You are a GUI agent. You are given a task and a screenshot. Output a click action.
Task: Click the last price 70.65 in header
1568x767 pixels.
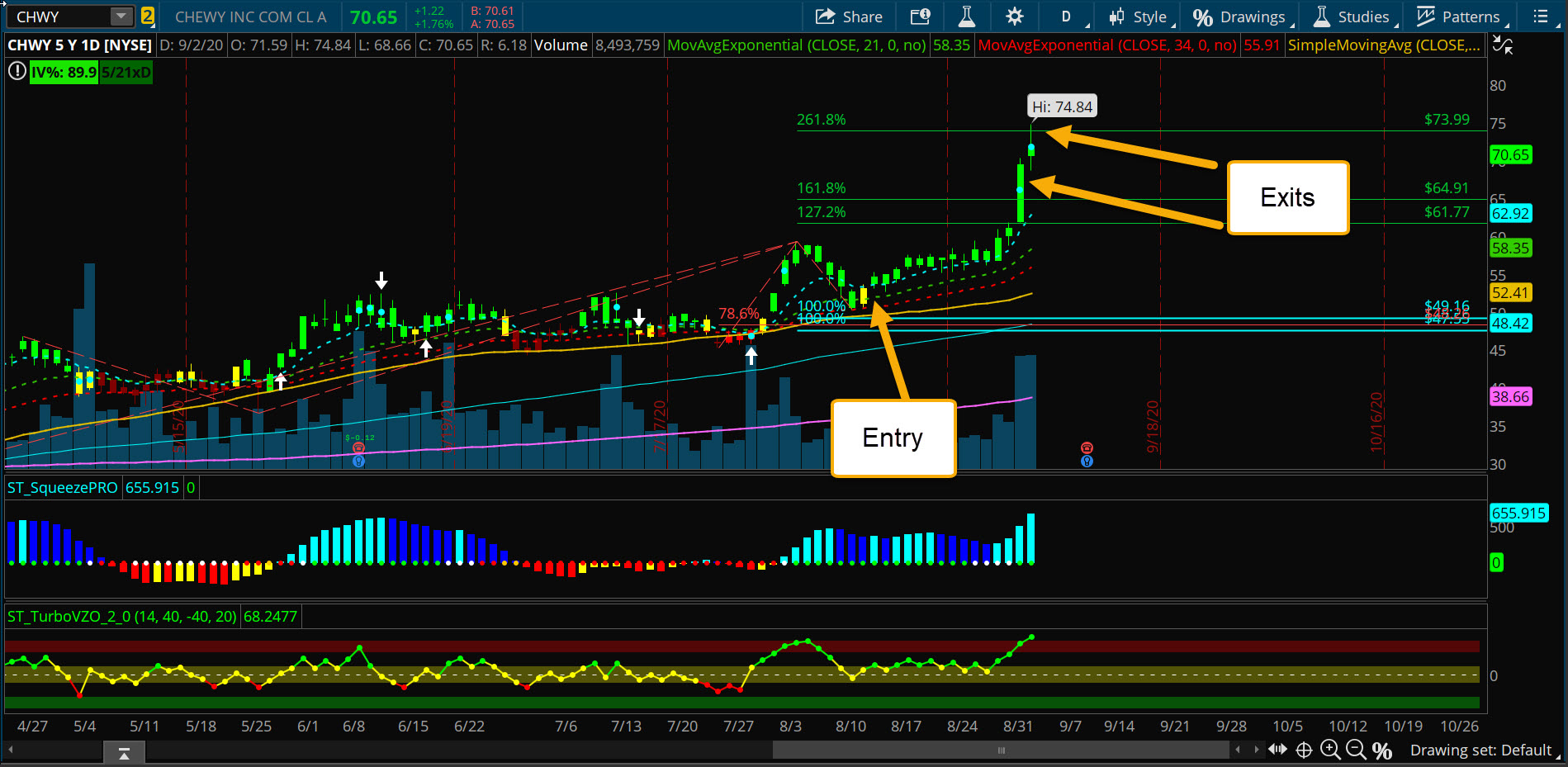(373, 17)
